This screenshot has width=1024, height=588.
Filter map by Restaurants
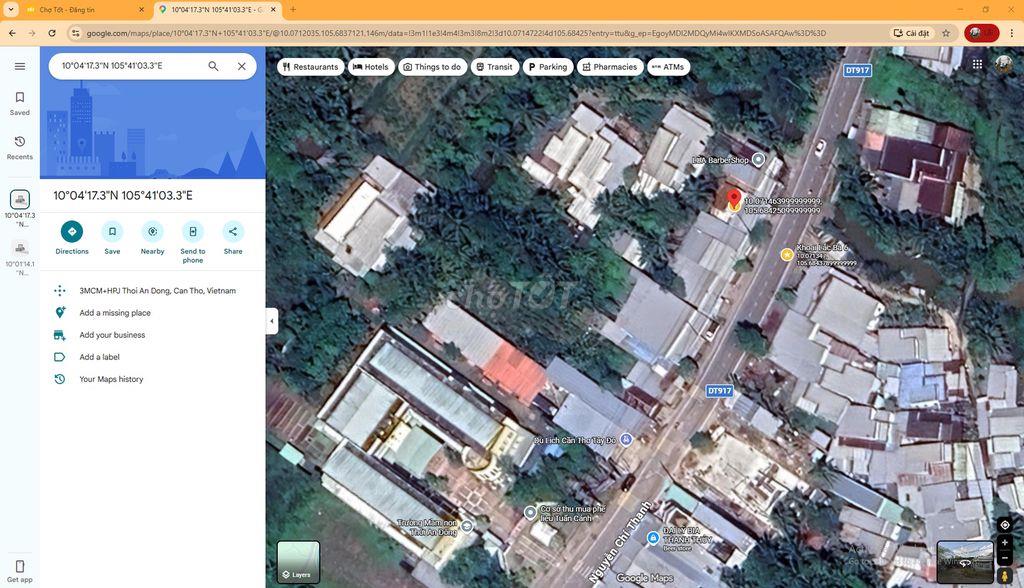[x=310, y=67]
